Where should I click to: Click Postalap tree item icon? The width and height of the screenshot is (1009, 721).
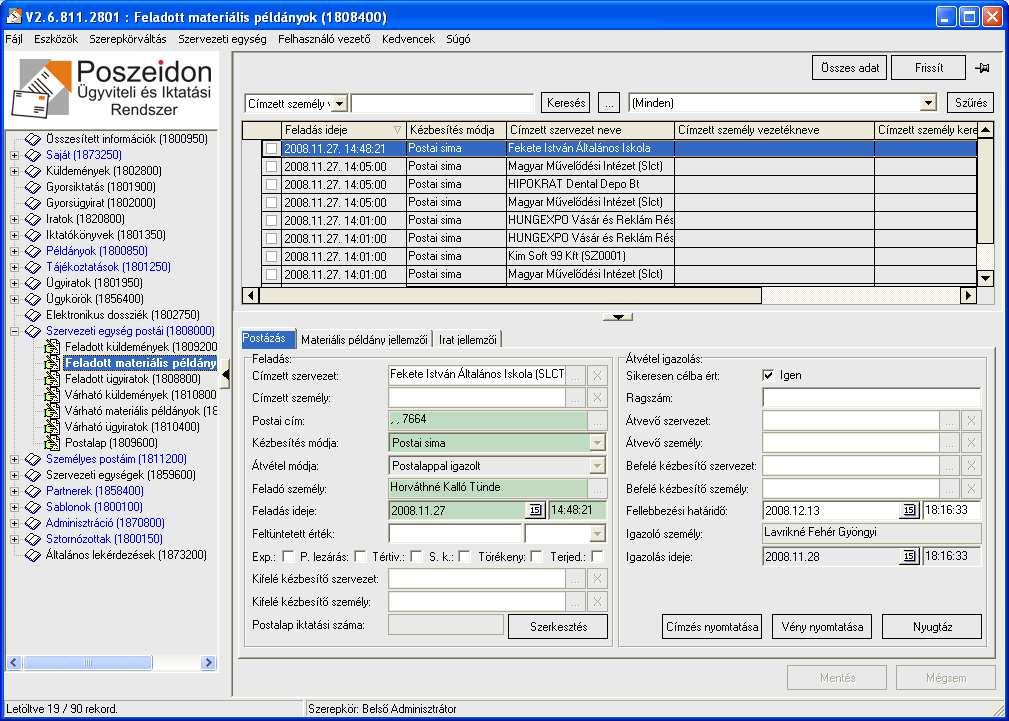coord(52,443)
